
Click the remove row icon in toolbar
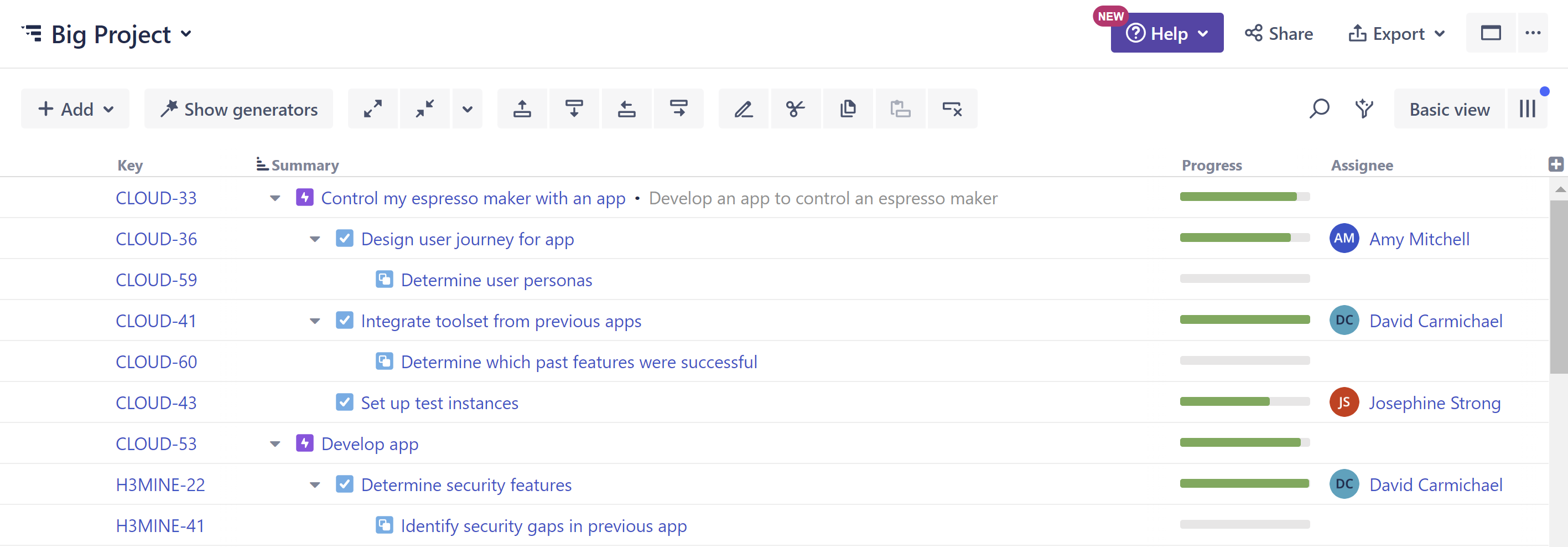(952, 109)
